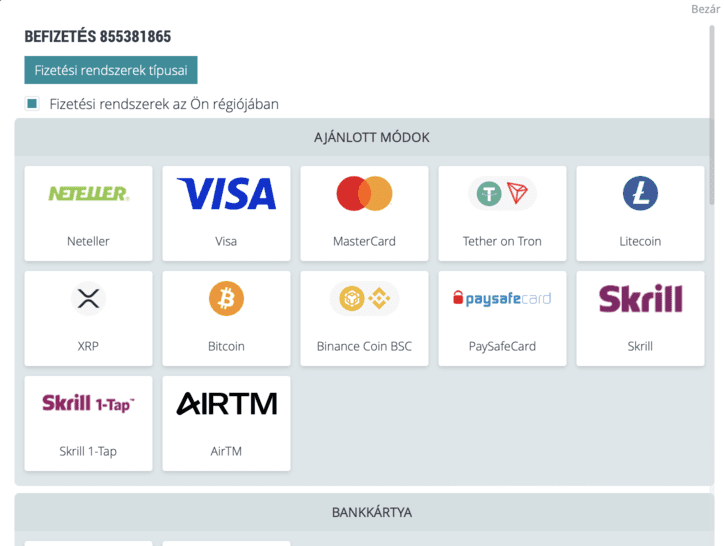
Task: Select the Tether on Tron icon
Action: (502, 194)
